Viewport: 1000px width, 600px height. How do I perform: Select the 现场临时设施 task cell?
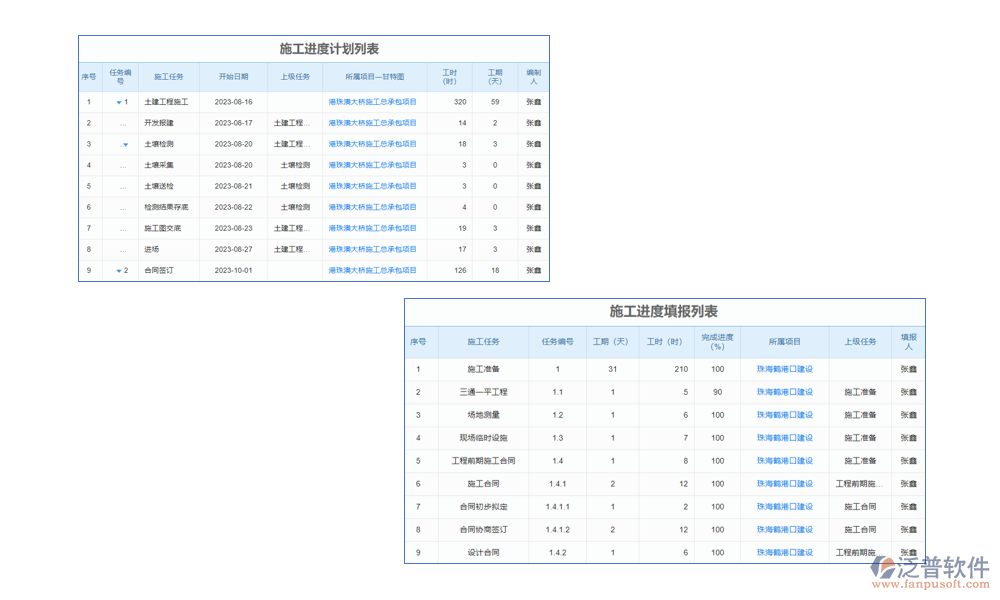[483, 438]
